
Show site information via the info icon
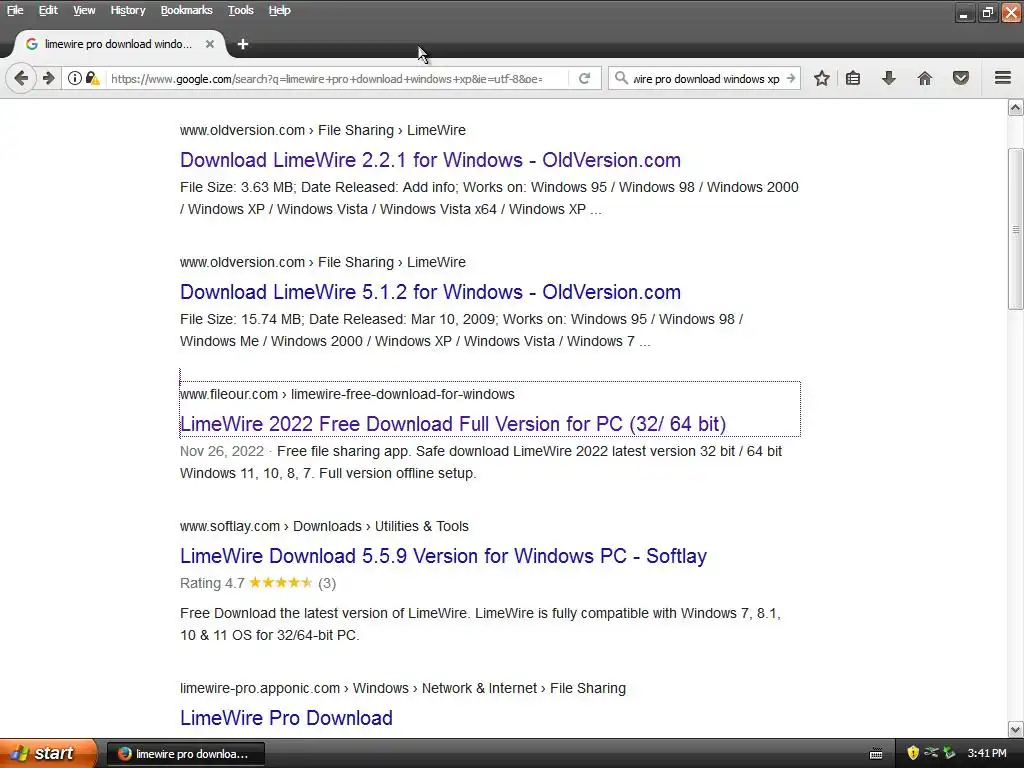[x=74, y=78]
